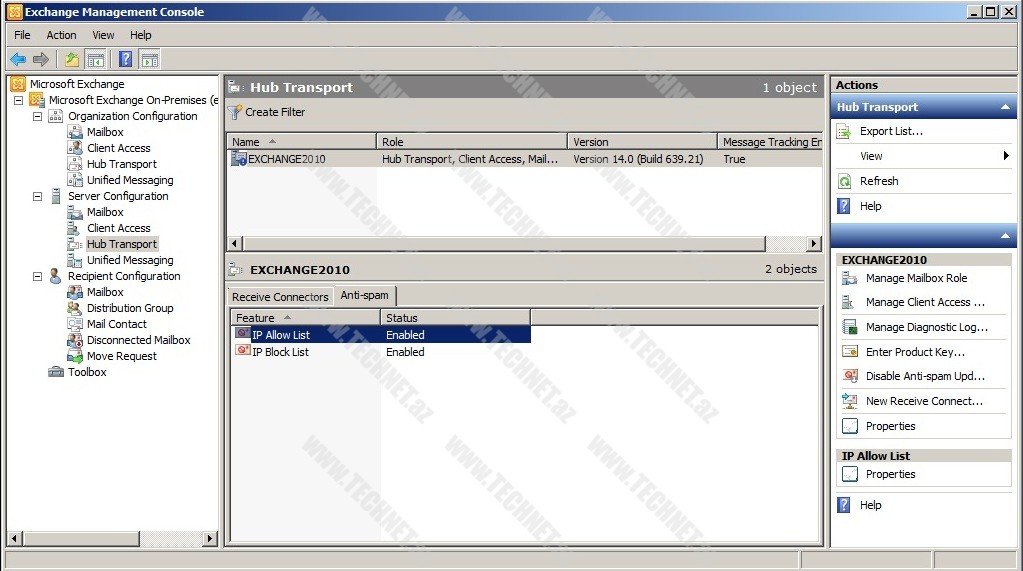Open Properties under IP Allow List
This screenshot has height=571, width=1023.
click(890, 474)
